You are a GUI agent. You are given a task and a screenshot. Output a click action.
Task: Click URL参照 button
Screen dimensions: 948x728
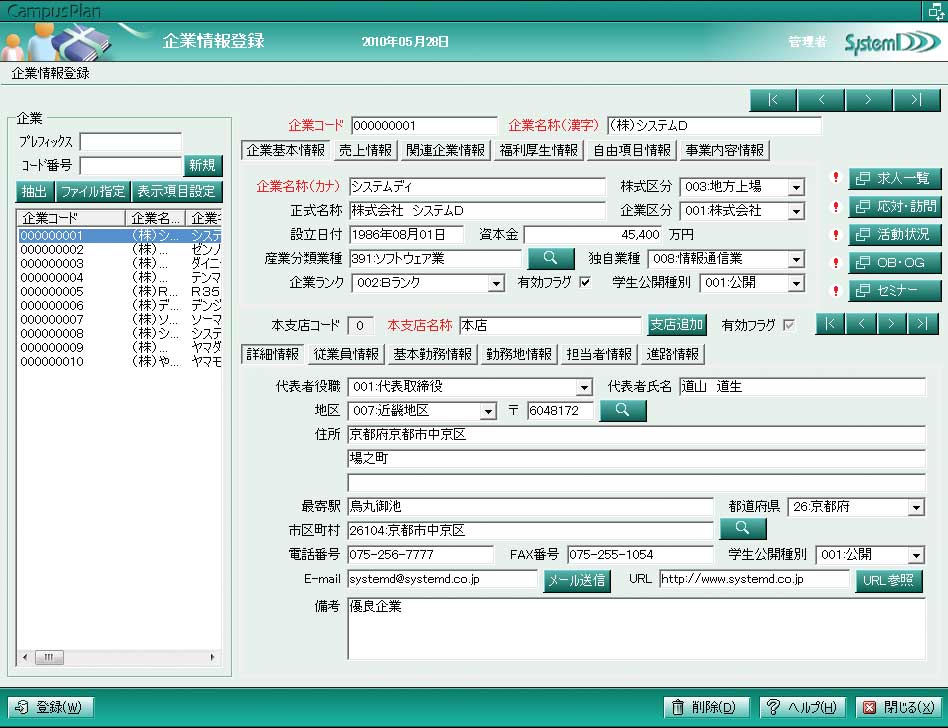pos(889,581)
